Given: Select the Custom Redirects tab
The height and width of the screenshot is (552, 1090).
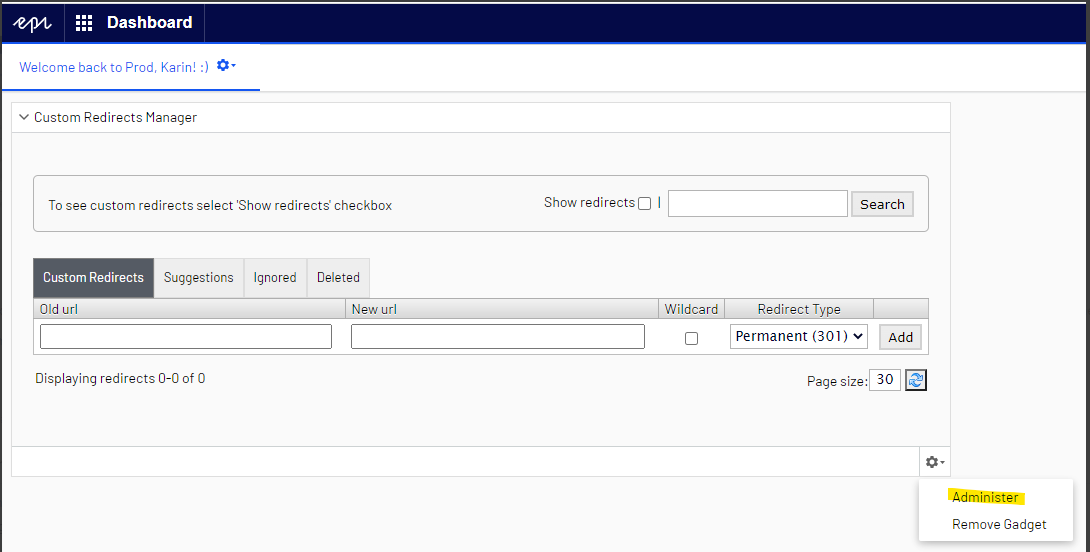Looking at the screenshot, I should 93,278.
